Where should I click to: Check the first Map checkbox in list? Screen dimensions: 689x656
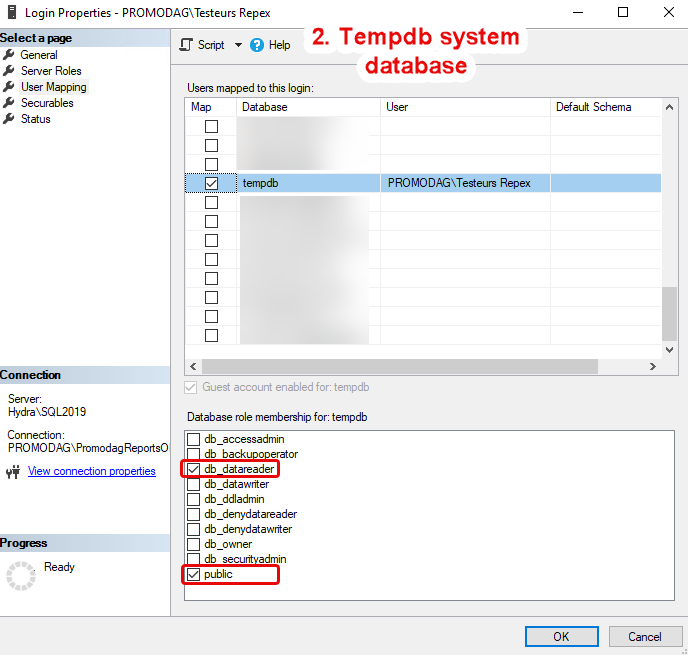(211, 127)
